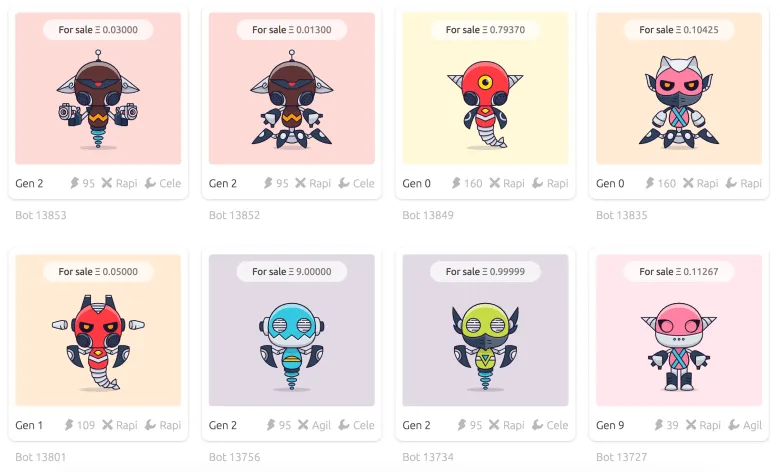This screenshot has height=472, width=780.
Task: Click the lightning bolt icon on Bot 13734 card
Action: 462,425
